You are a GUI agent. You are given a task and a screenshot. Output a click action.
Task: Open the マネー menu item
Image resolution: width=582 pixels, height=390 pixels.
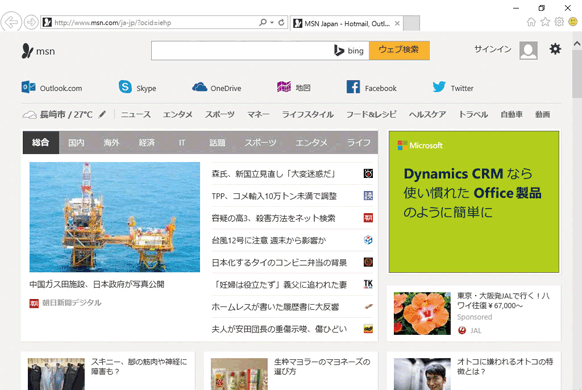tap(258, 115)
